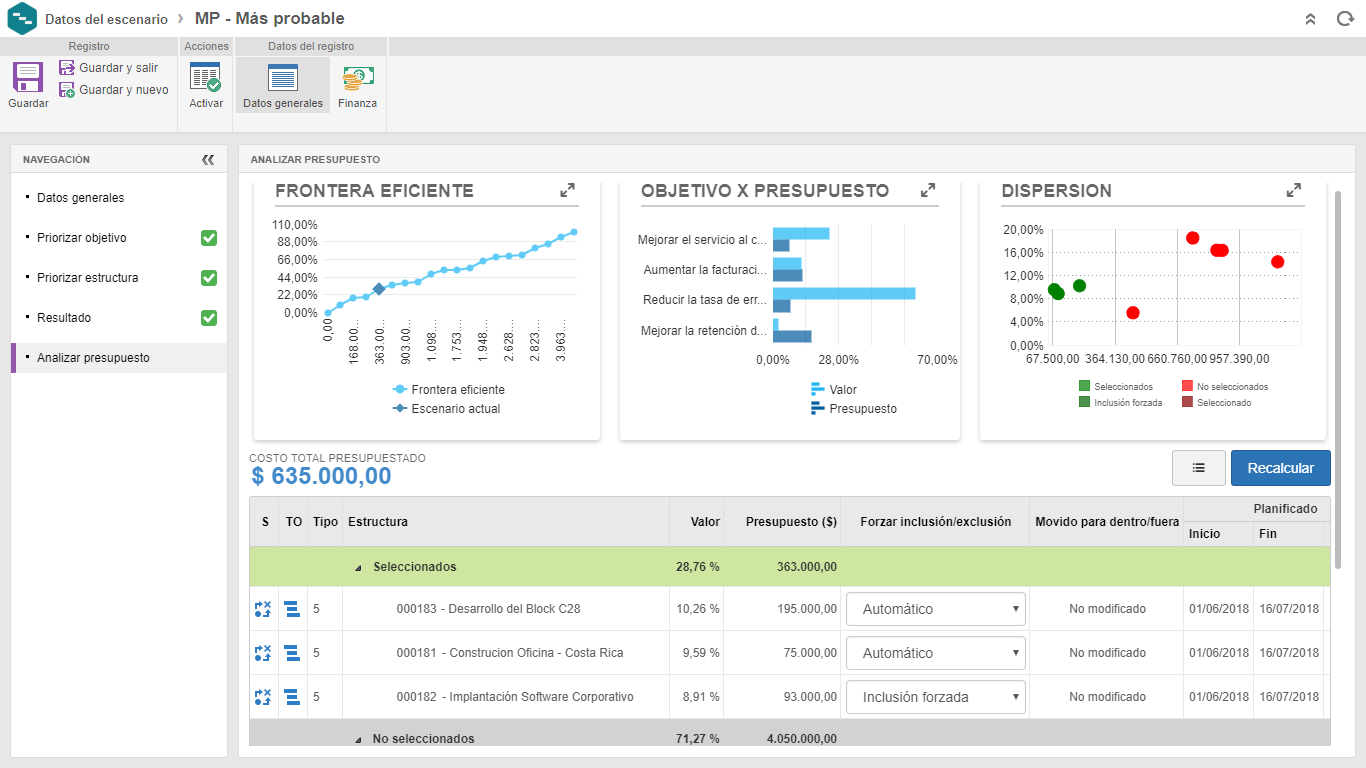This screenshot has height=768, width=1366.
Task: Click the Guardar y nuevo icon
Action: tap(67, 90)
